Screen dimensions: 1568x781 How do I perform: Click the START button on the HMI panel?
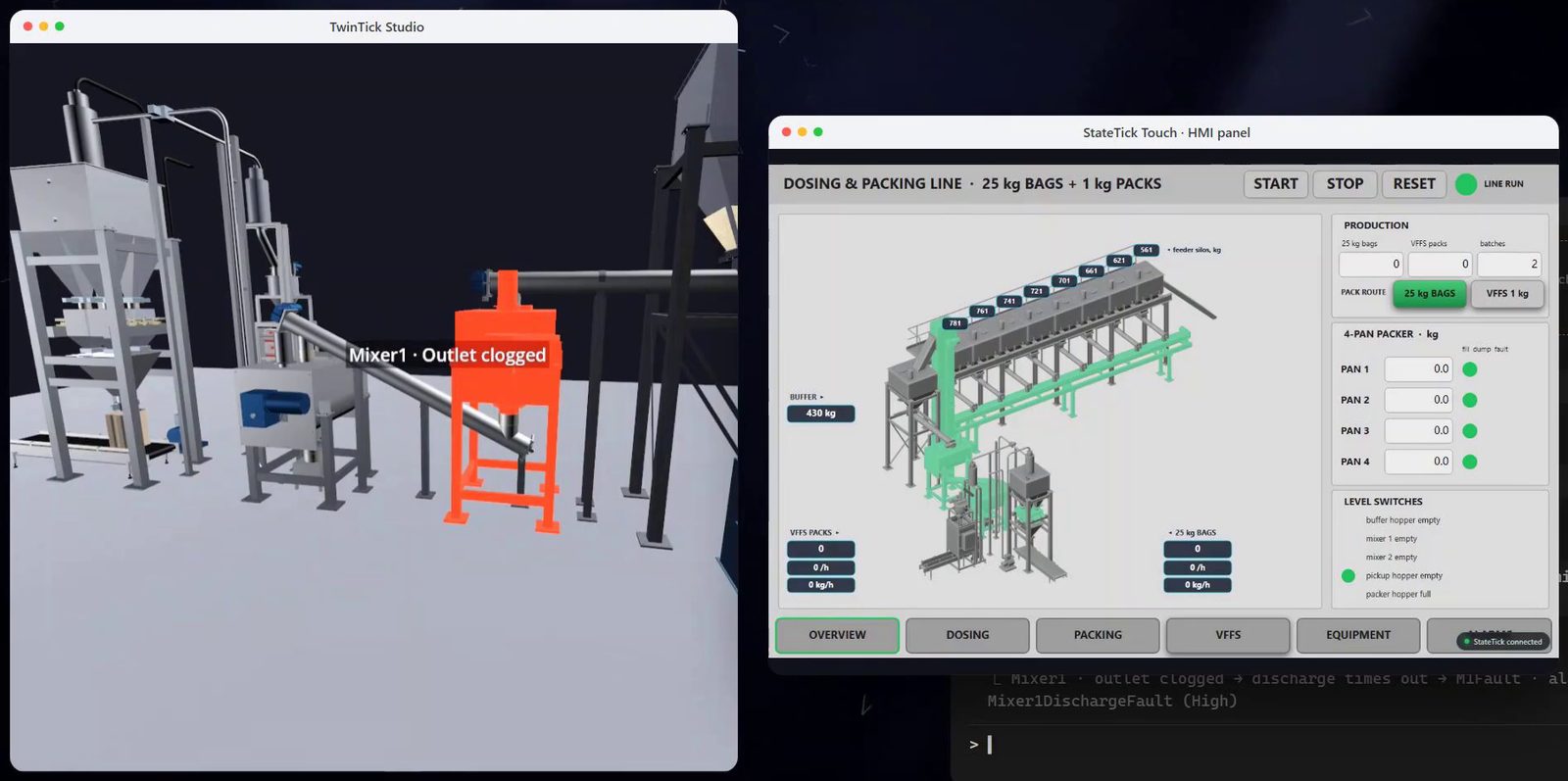point(1275,184)
